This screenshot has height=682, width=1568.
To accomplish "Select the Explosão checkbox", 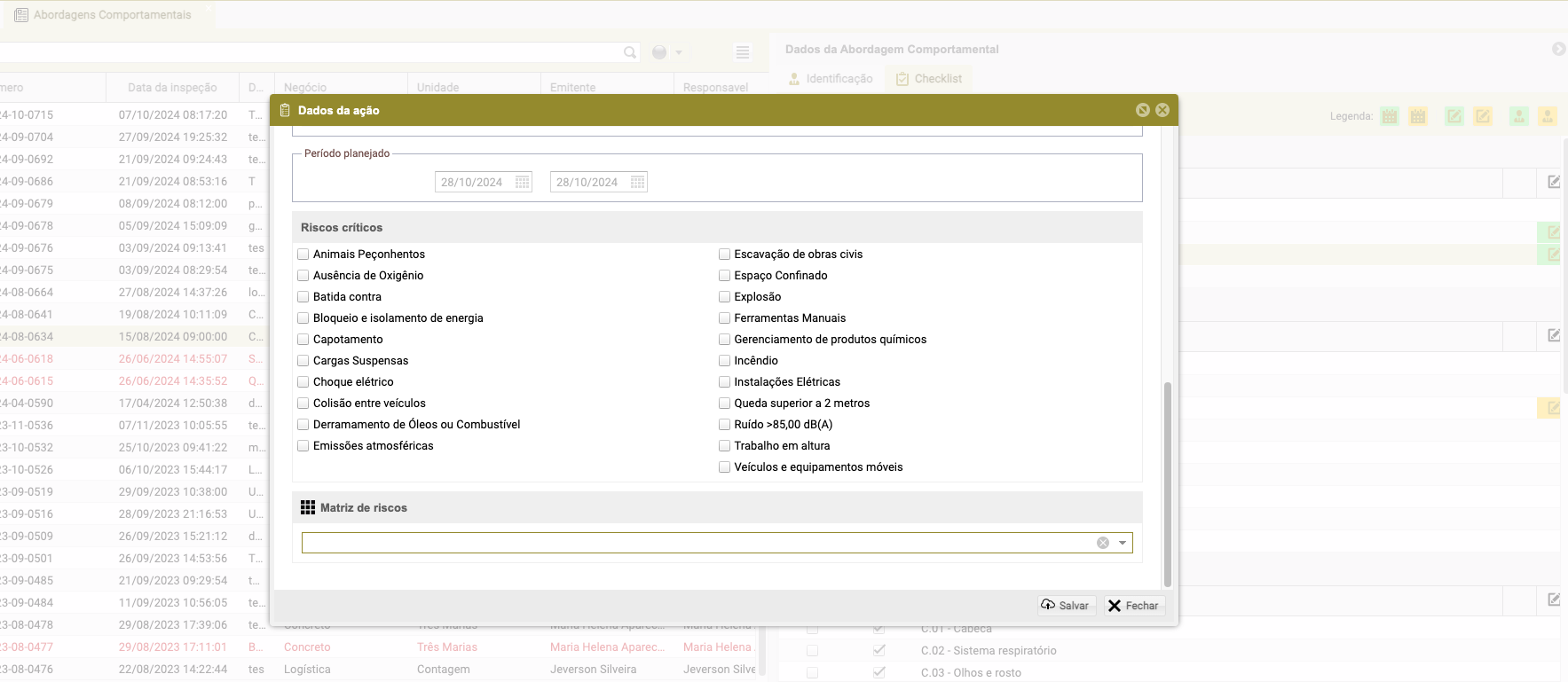I will [724, 297].
